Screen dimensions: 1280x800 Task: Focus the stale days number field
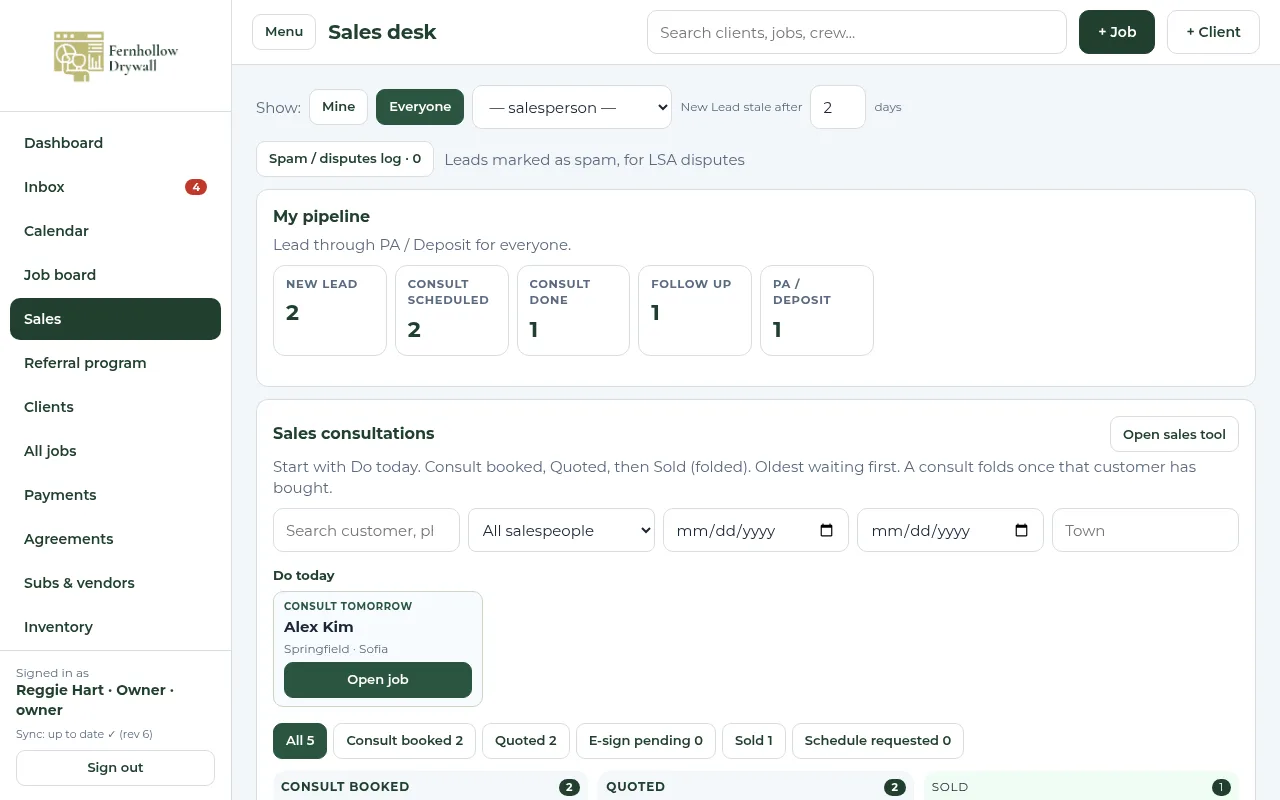coord(838,107)
